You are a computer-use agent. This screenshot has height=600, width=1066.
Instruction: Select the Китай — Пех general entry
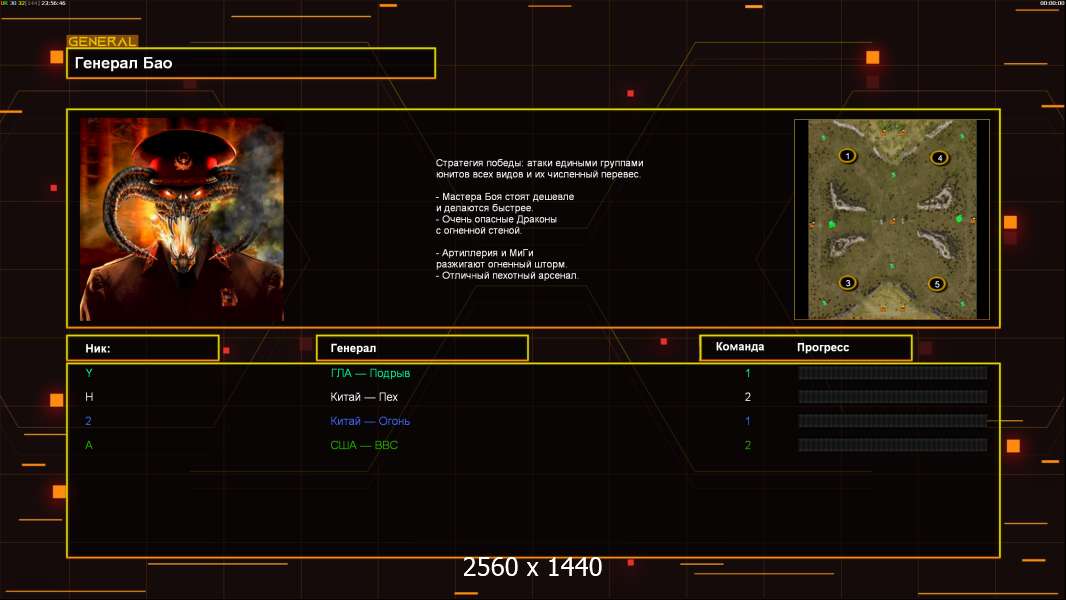pyautogui.click(x=364, y=397)
